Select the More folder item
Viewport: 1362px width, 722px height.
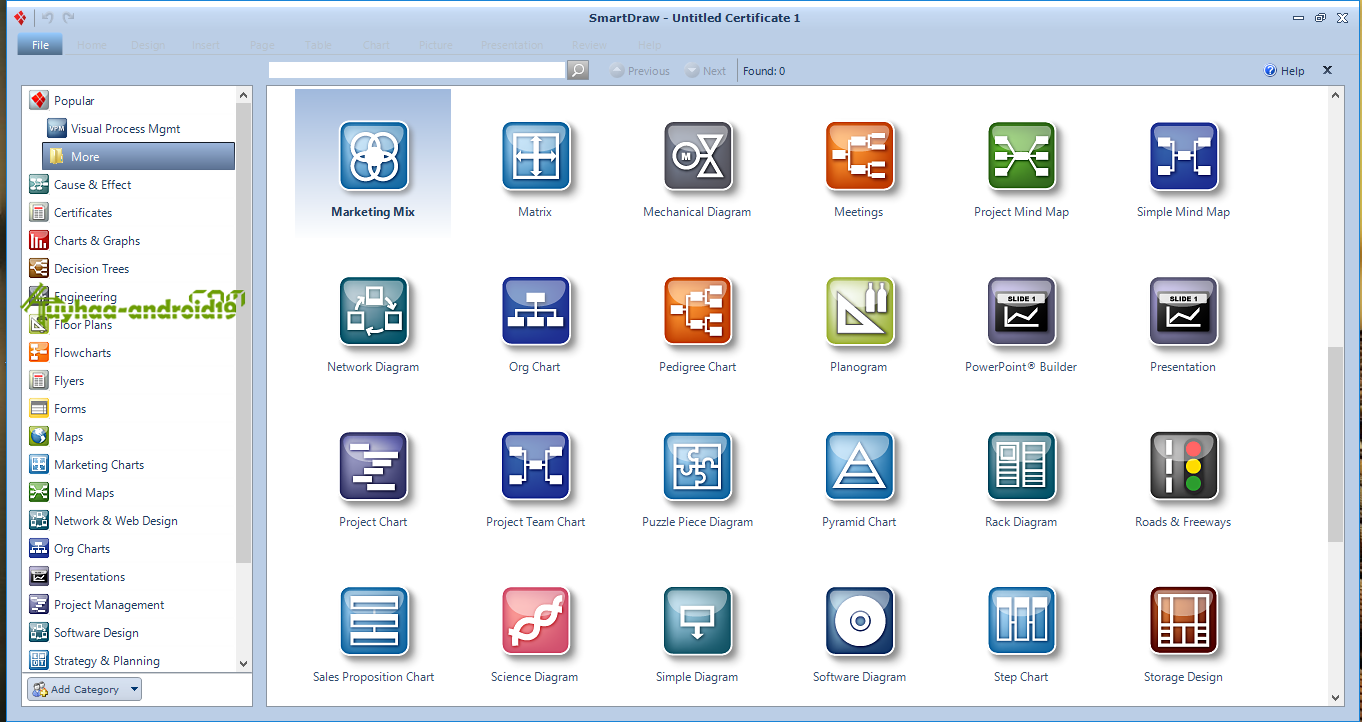138,156
